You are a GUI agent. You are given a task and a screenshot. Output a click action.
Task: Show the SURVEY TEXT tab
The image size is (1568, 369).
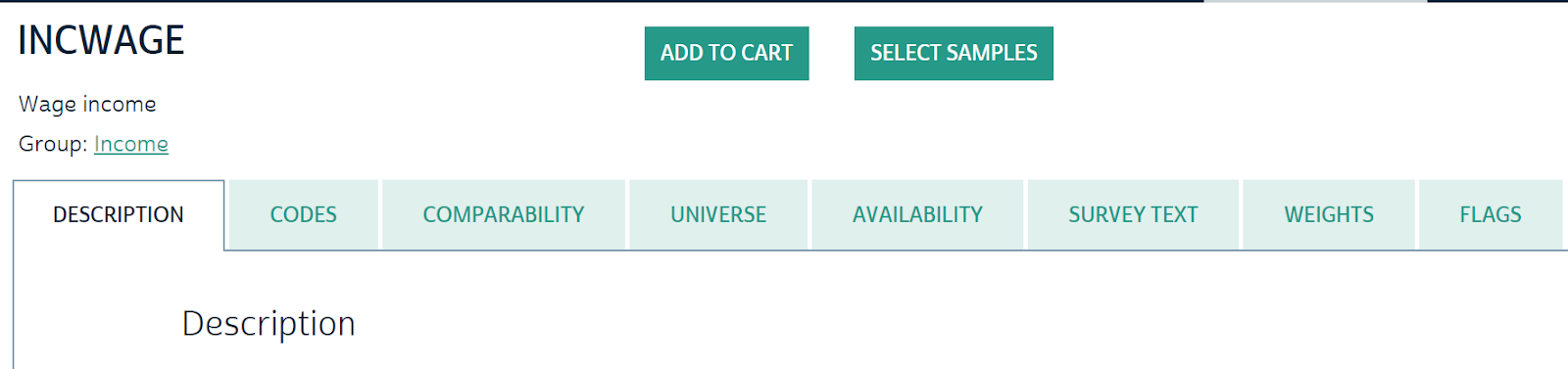1133,214
